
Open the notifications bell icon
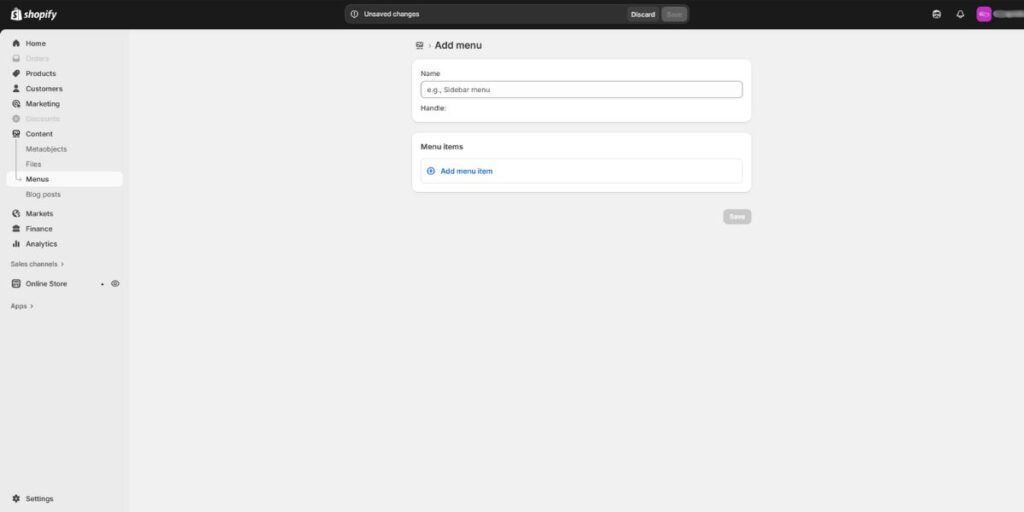(x=960, y=14)
